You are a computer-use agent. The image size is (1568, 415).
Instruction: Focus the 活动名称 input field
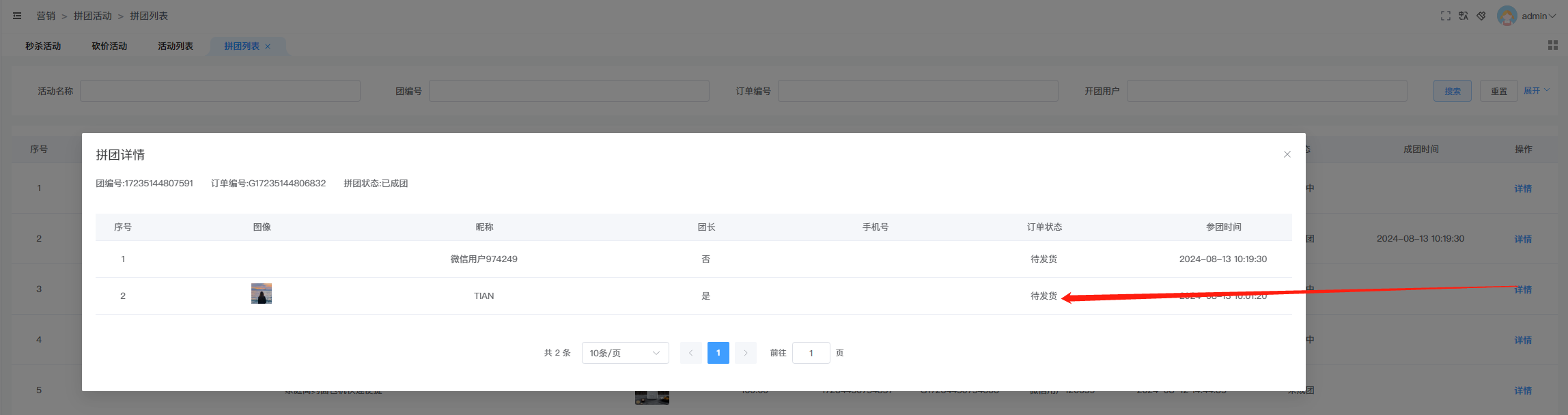[x=220, y=91]
